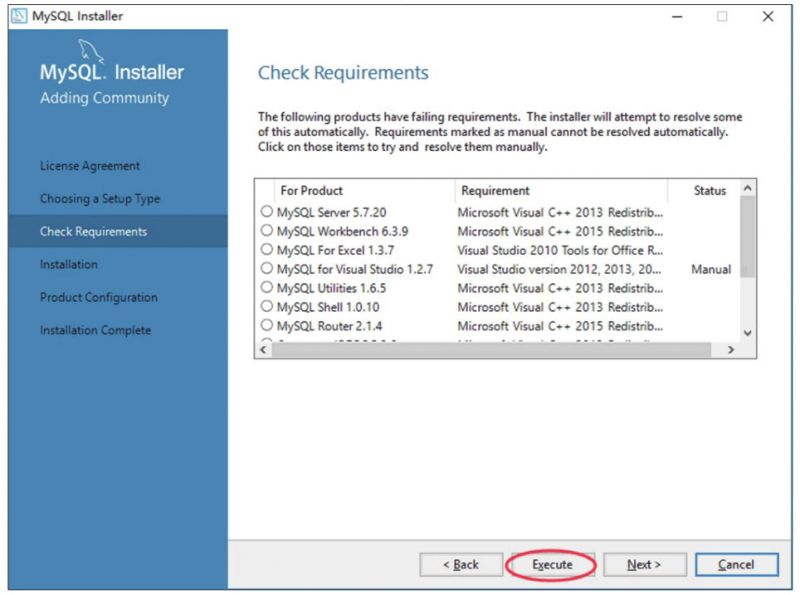Select MySQL For Excel 1.3.7
This screenshot has height=595, width=800.
[x=267, y=251]
